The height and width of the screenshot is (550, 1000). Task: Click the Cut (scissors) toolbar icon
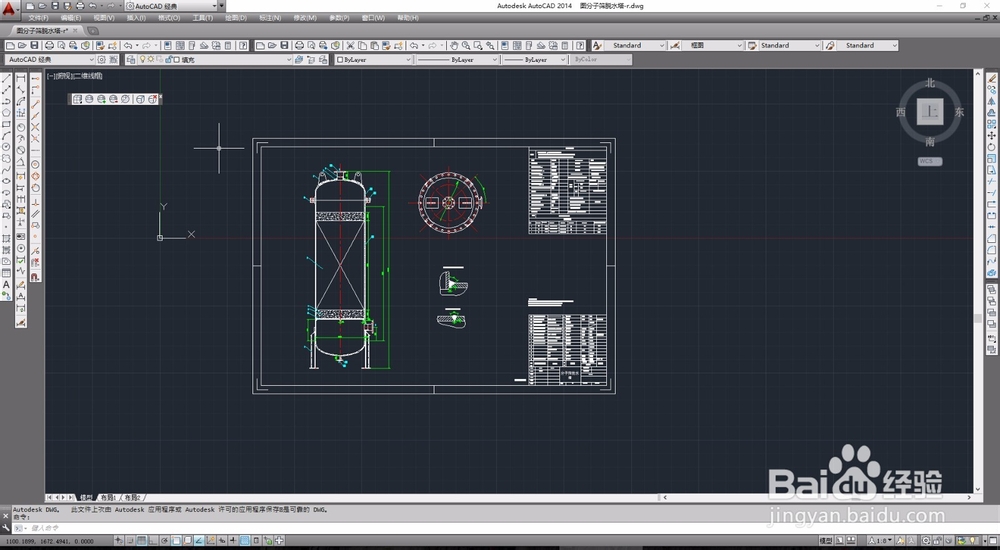coord(350,45)
